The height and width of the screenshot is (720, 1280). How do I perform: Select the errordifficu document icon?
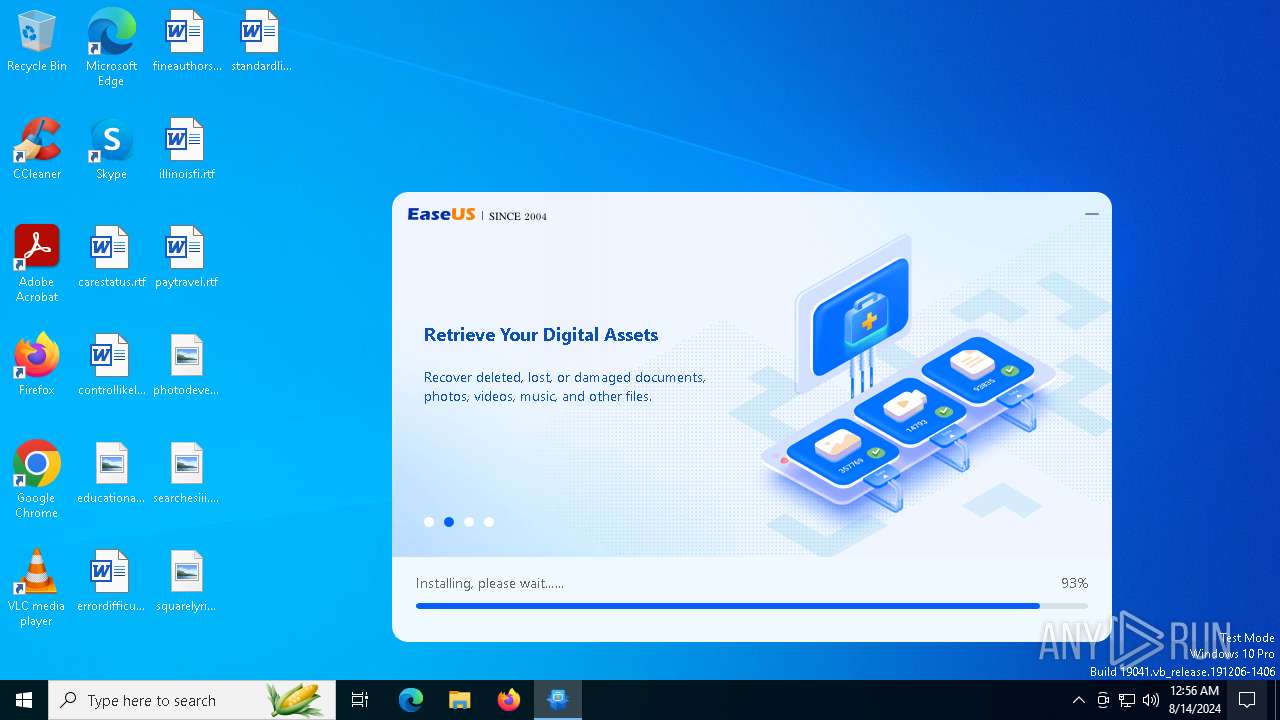coord(111,582)
